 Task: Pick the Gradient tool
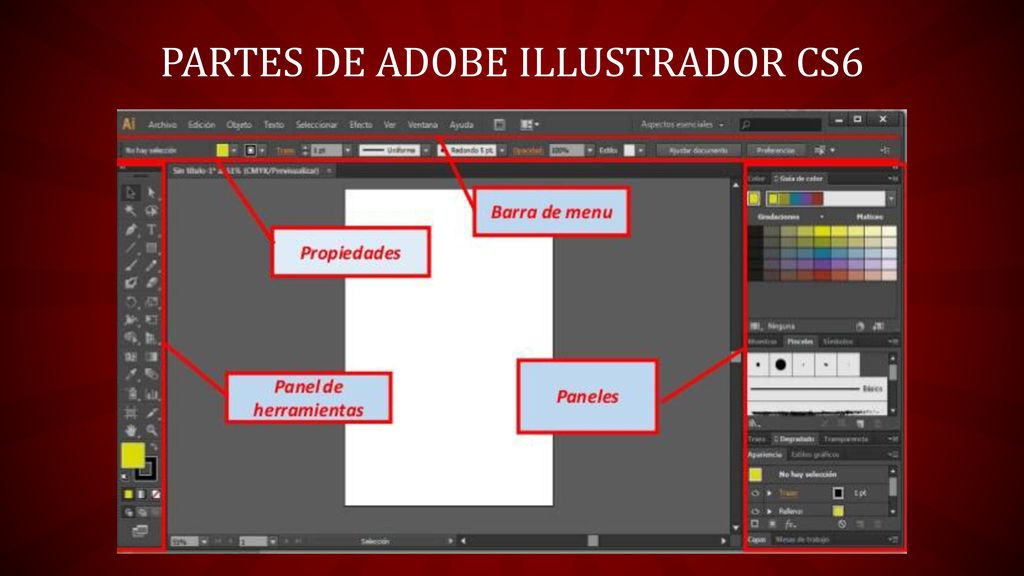click(x=152, y=357)
